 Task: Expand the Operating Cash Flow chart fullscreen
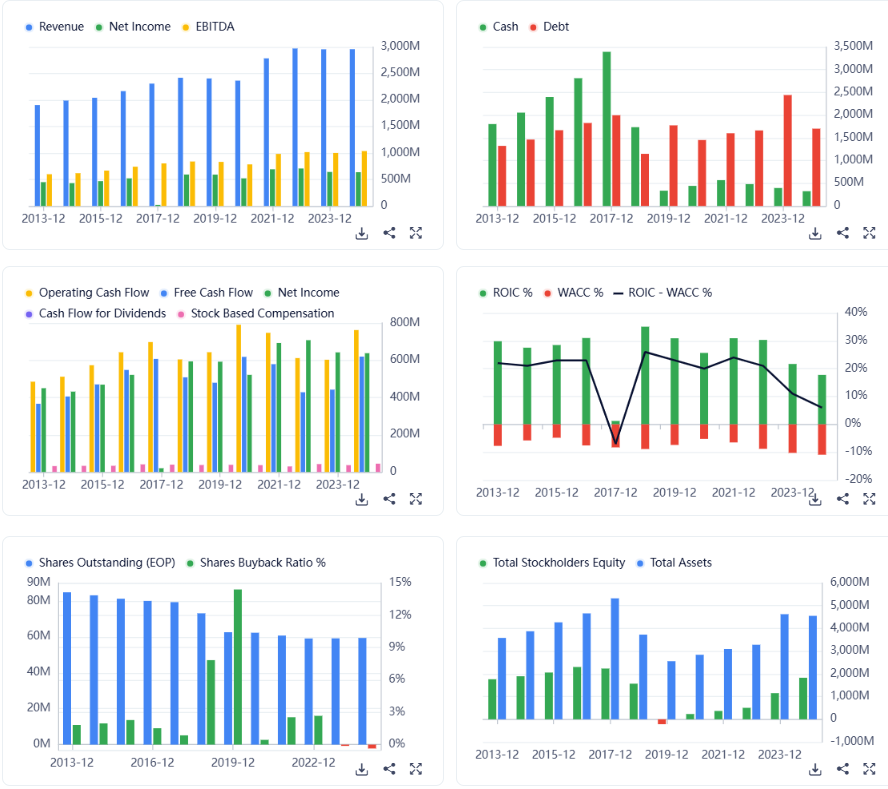(x=416, y=499)
